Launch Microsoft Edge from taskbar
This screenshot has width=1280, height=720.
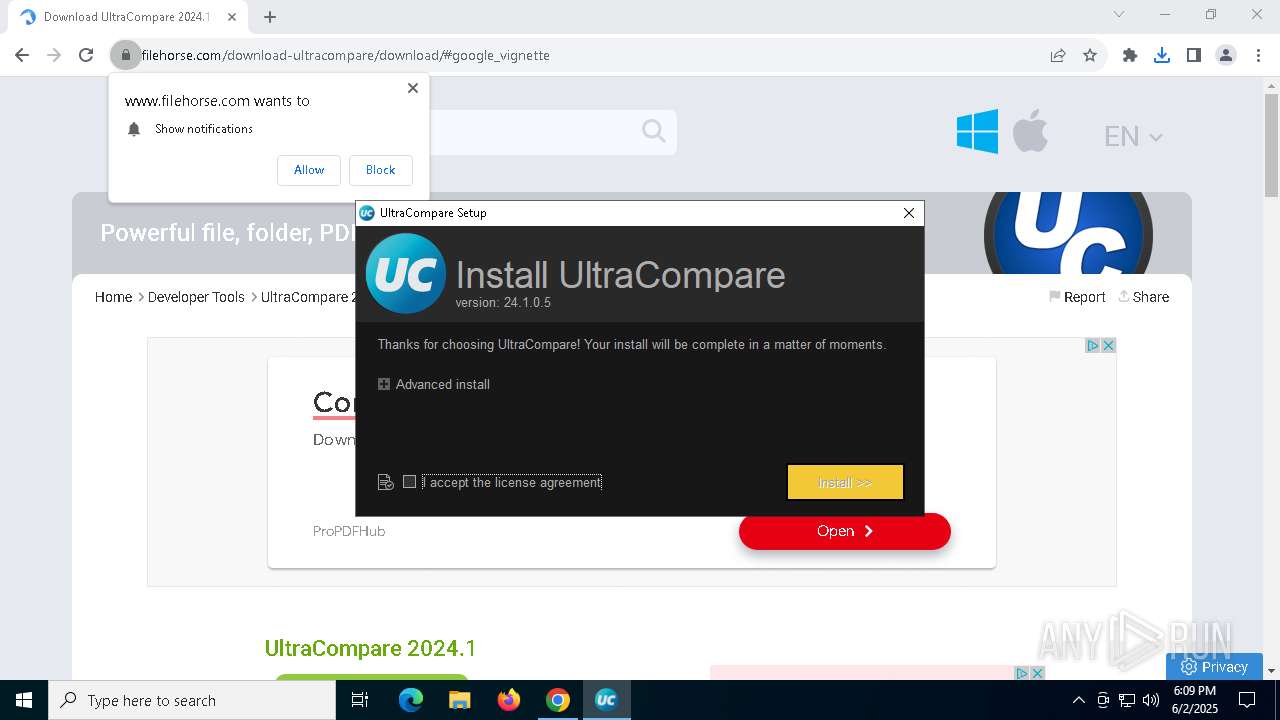point(411,700)
